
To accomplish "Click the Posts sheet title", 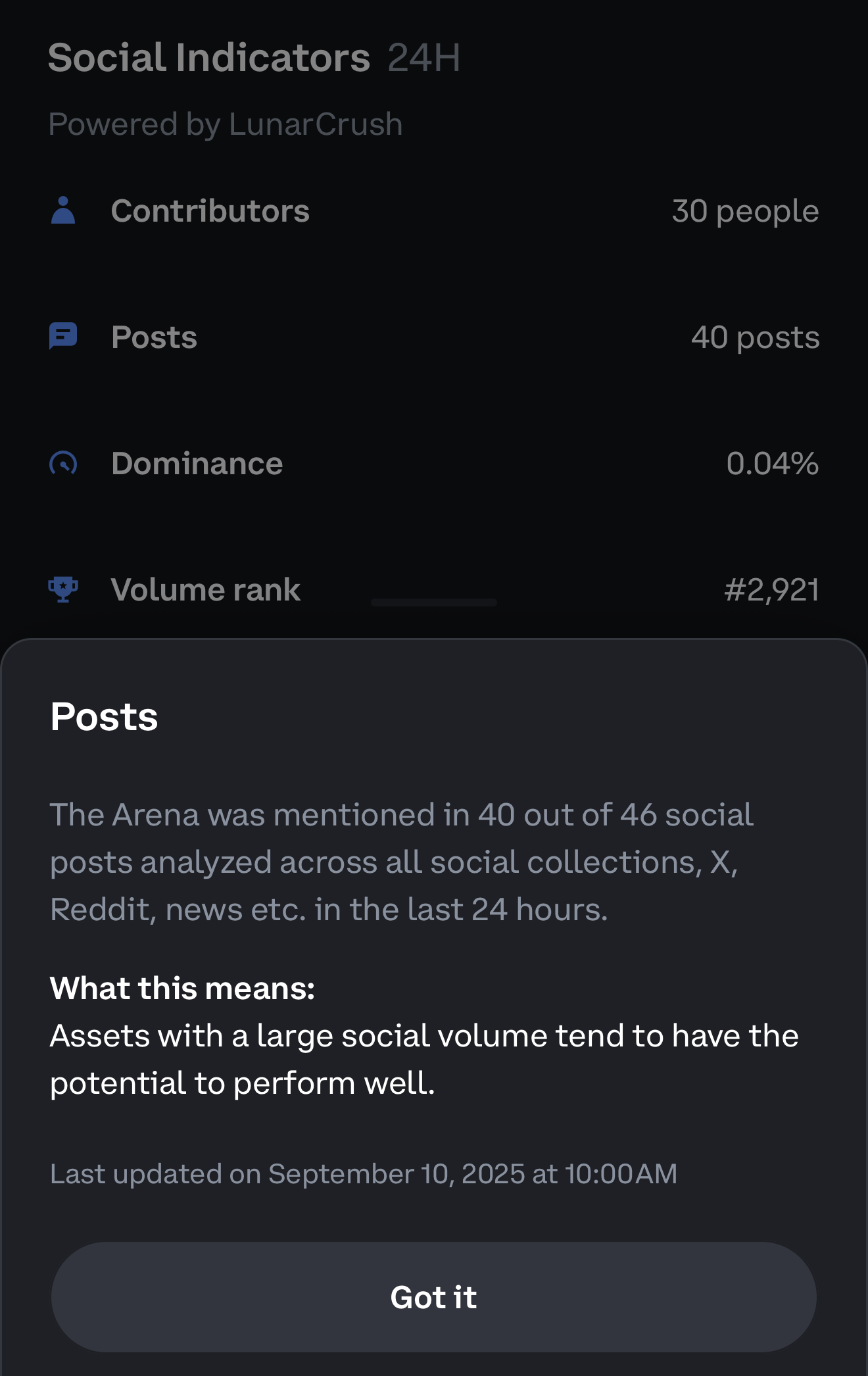I will 104,716.
